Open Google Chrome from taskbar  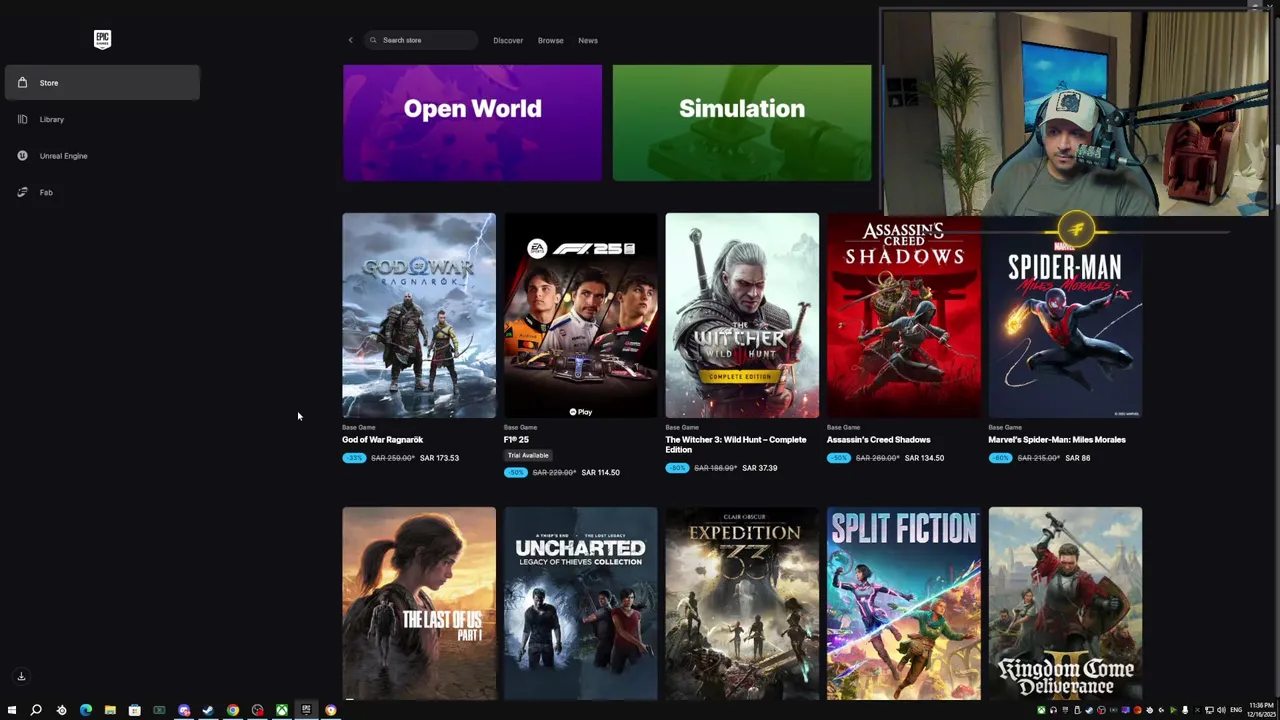(233, 710)
